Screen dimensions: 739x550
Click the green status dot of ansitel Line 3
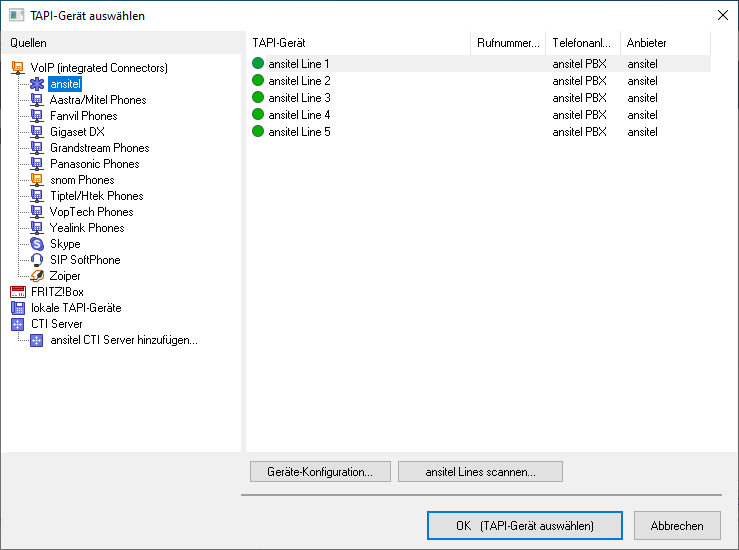point(258,98)
